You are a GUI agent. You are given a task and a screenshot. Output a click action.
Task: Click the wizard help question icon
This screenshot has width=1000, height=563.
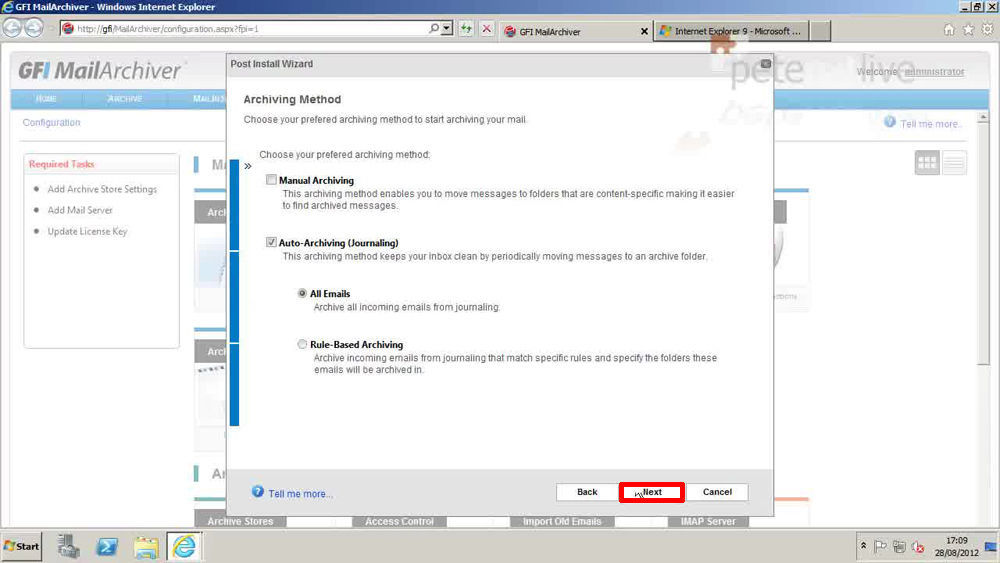(x=258, y=492)
